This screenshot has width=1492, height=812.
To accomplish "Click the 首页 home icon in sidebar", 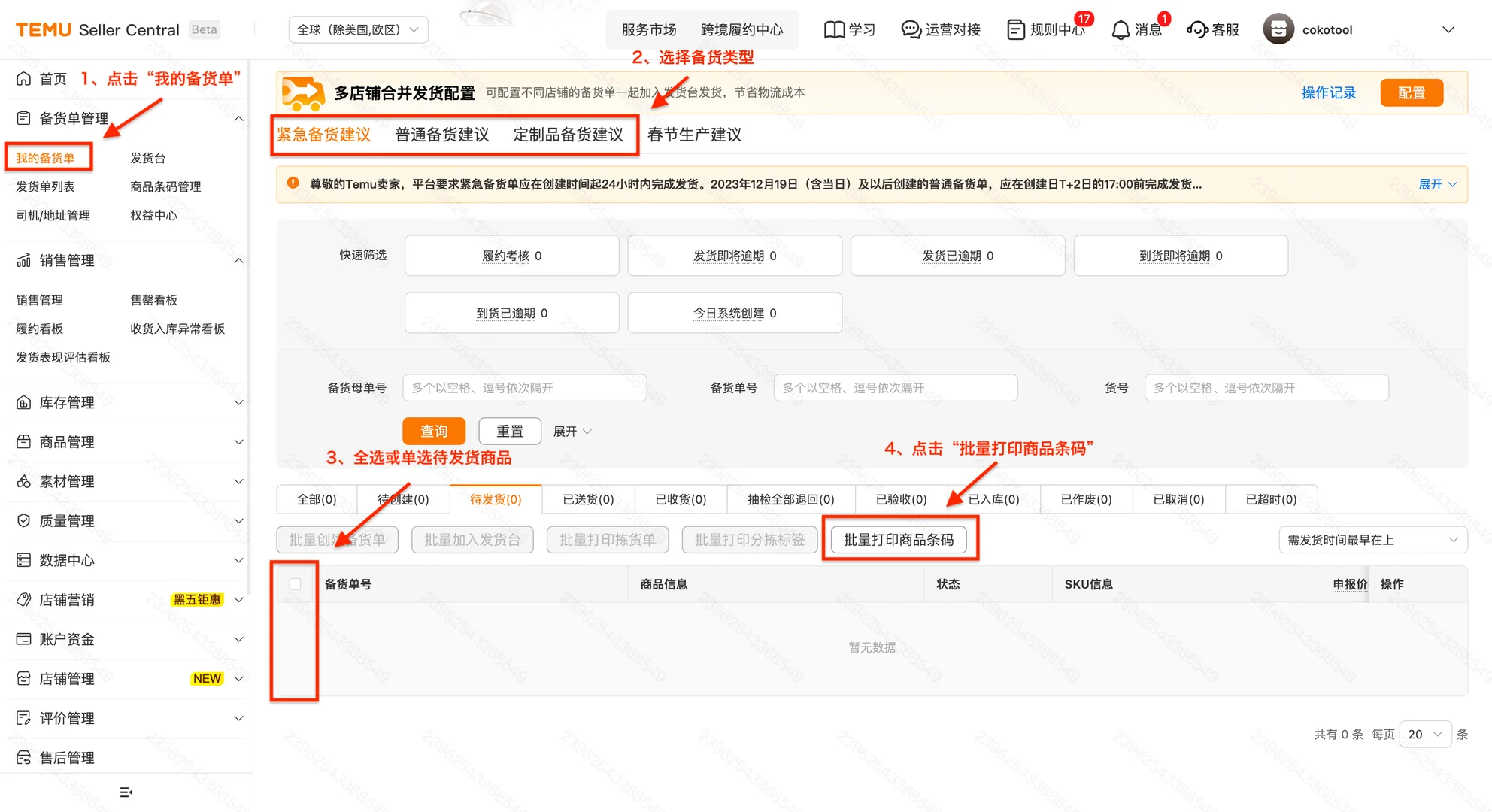I will point(23,78).
